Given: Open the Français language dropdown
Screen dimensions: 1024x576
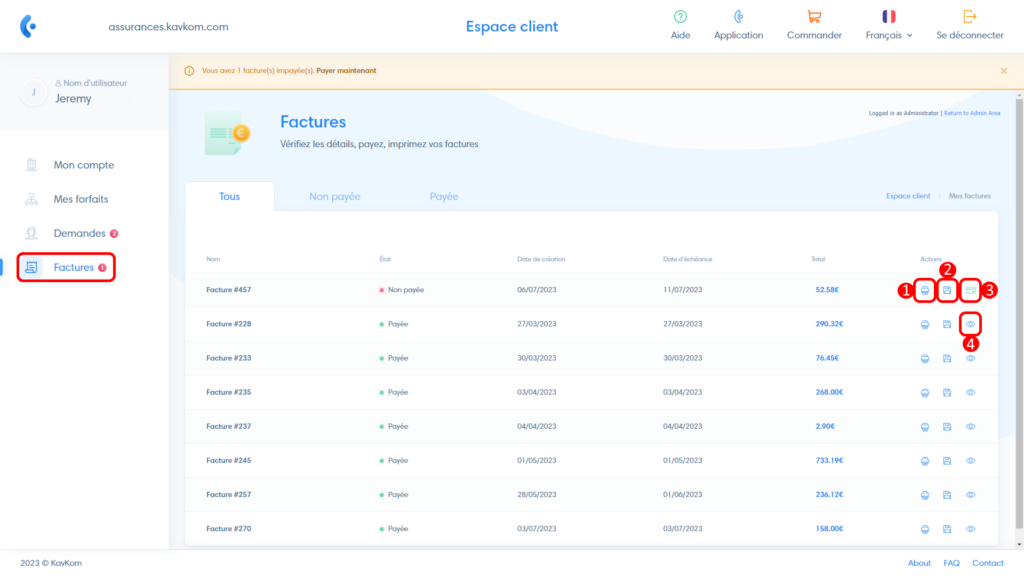Looking at the screenshot, I should (x=889, y=35).
